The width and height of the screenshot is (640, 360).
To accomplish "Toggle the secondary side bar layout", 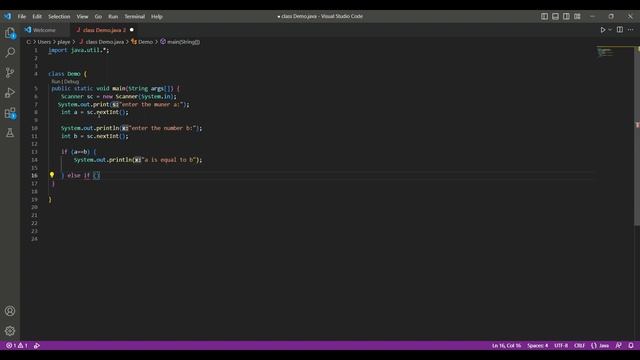I will [566, 16].
